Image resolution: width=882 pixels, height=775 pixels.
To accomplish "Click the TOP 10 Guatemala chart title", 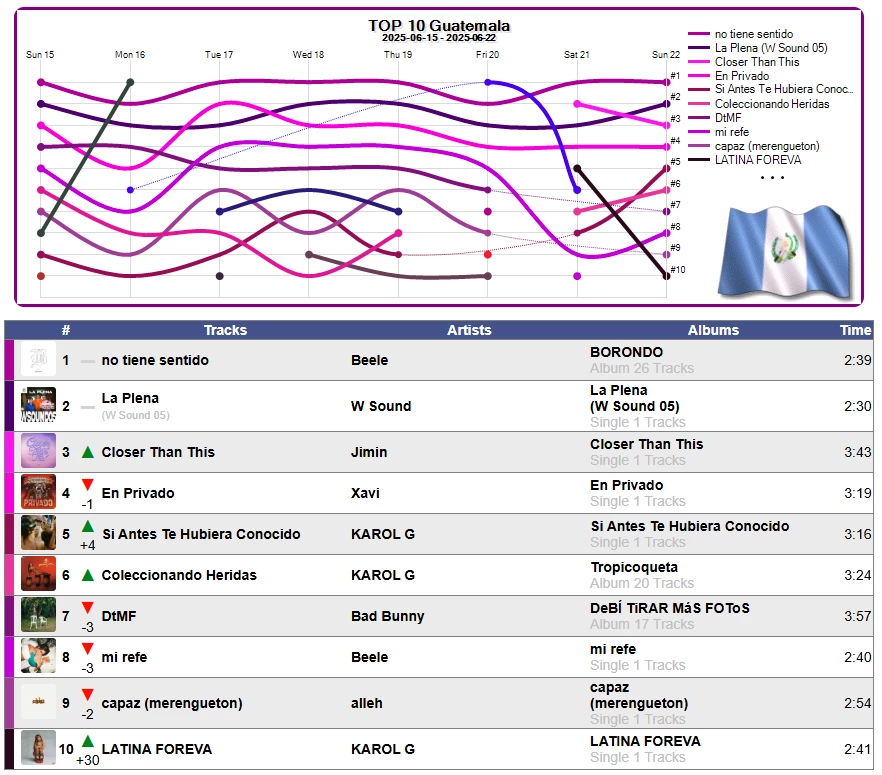I will tap(439, 26).
